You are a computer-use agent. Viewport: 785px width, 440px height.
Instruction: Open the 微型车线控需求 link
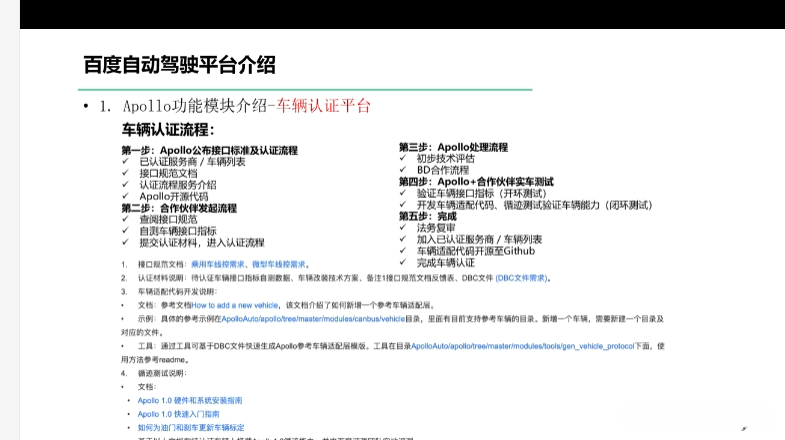(278, 264)
